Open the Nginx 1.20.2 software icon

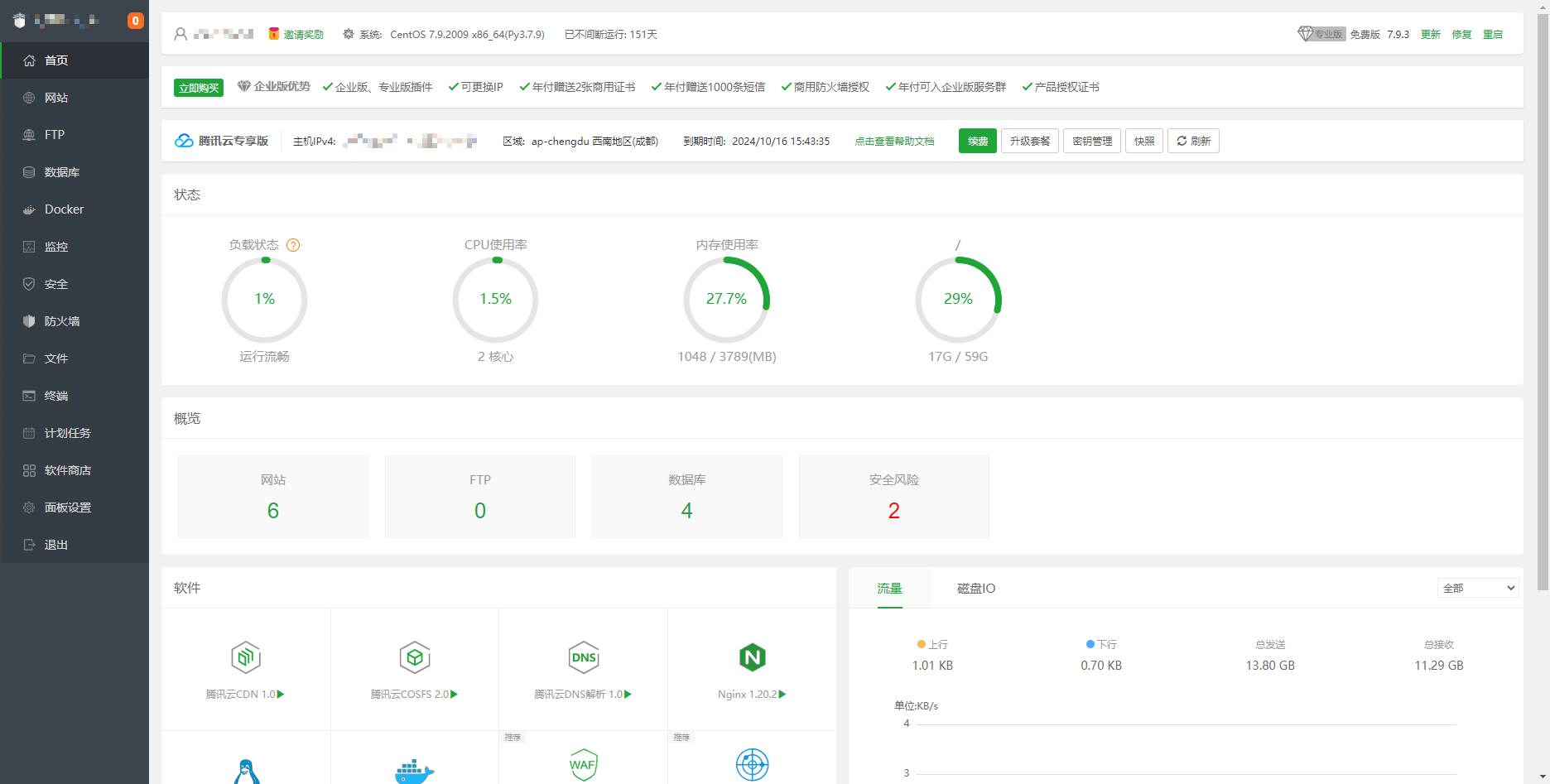tap(753, 657)
